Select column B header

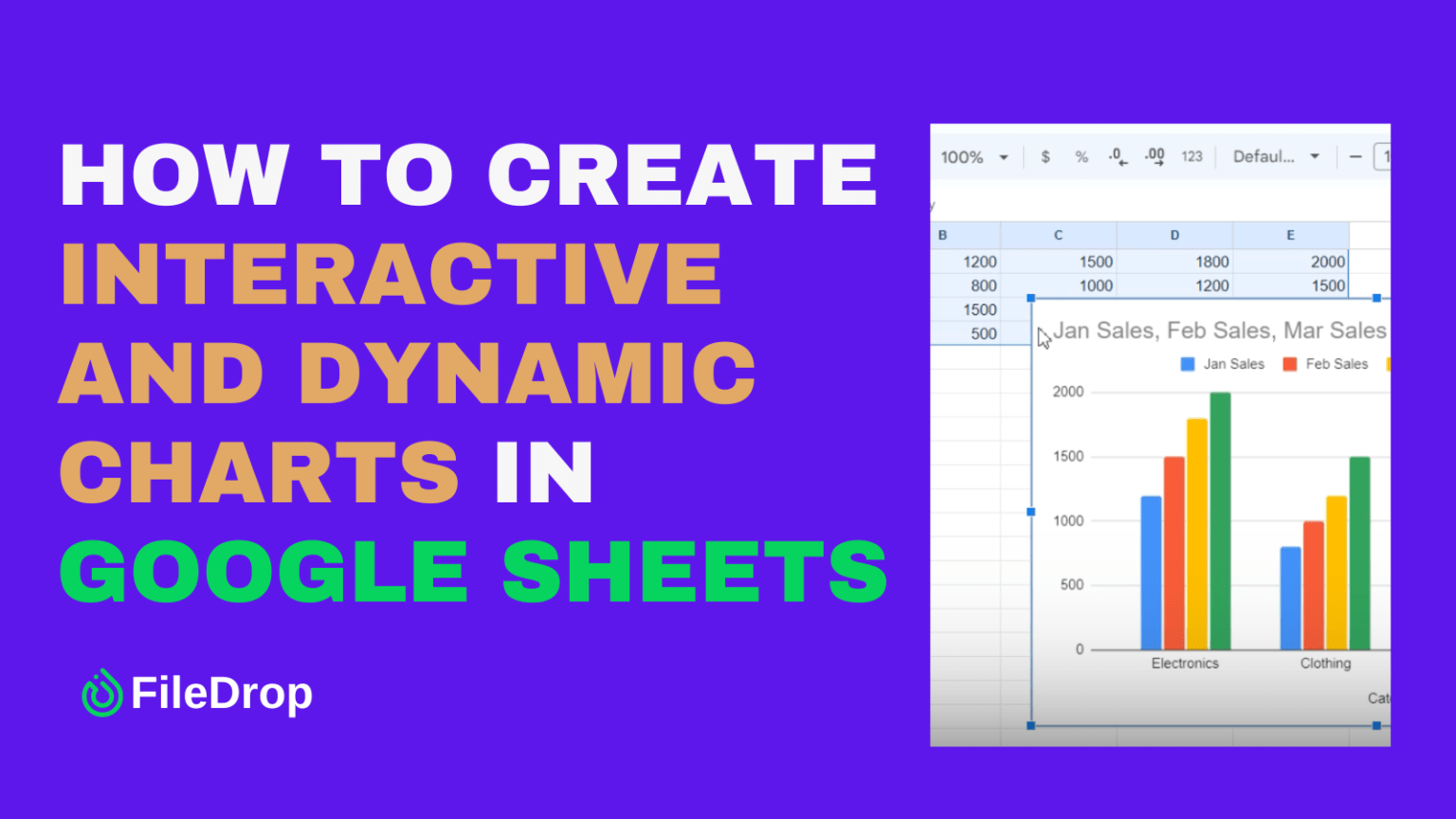(965, 235)
